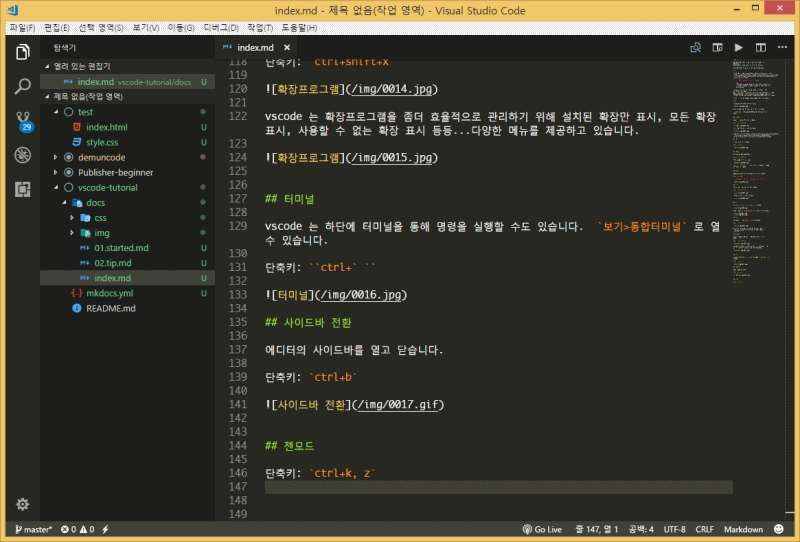Expand the css folder
This screenshot has height=542, width=800.
pos(72,218)
